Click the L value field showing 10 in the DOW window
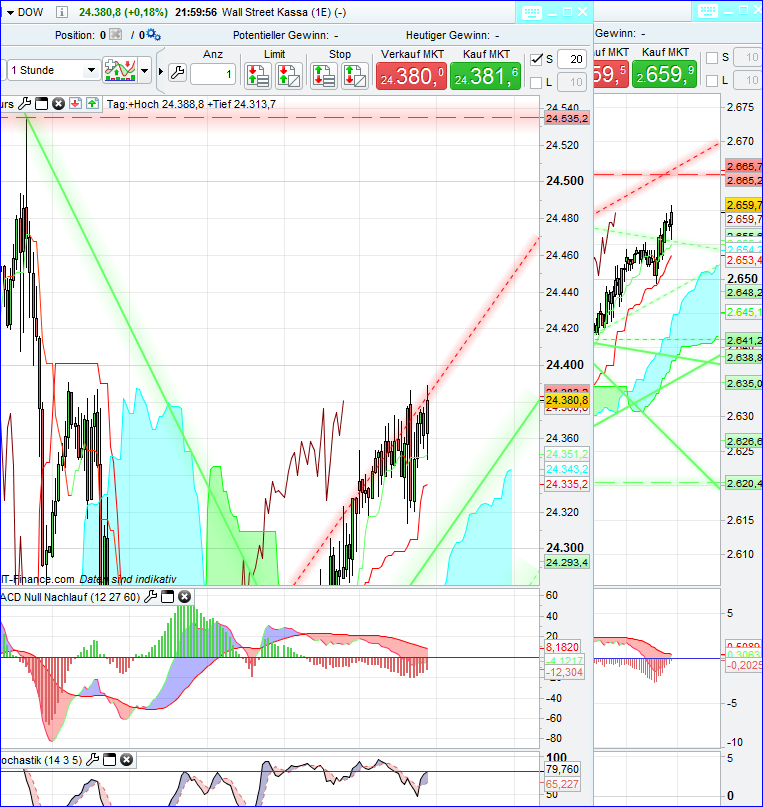This screenshot has height=807, width=763. pos(572,82)
